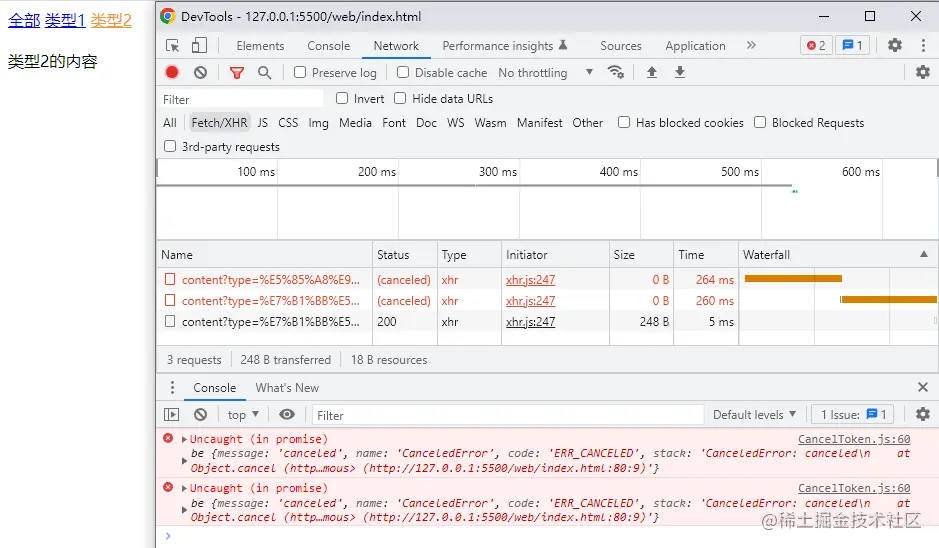Click the 类型1 link on the page

(65, 20)
